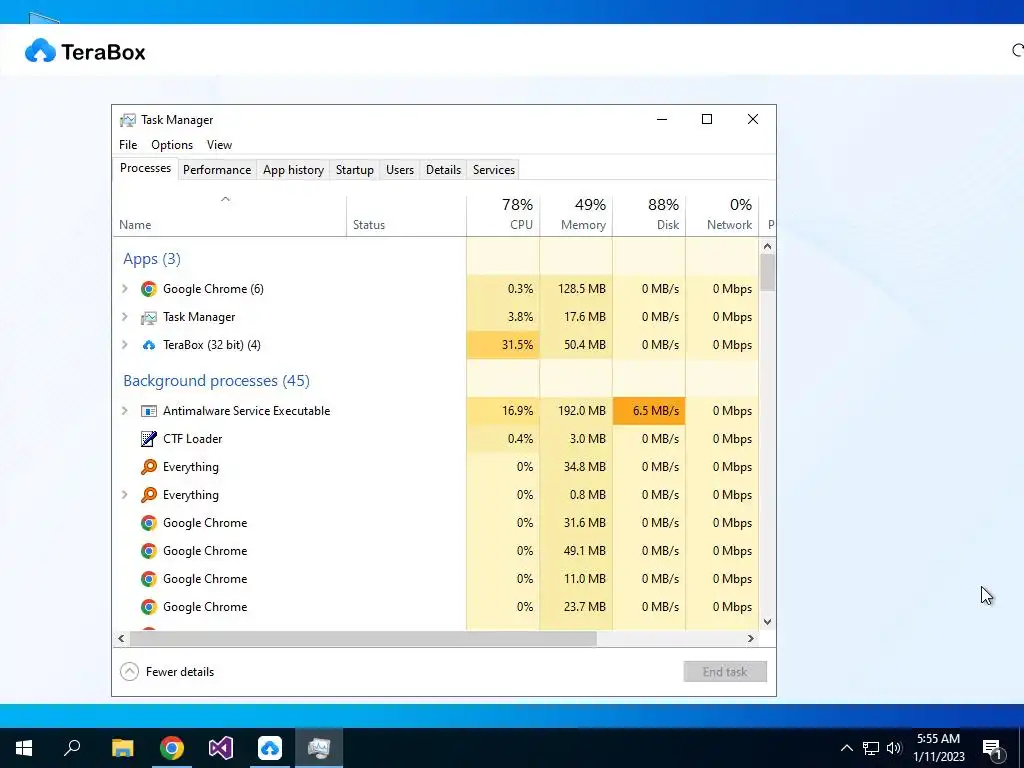Open the Options menu
The height and width of the screenshot is (768, 1024).
tap(172, 145)
